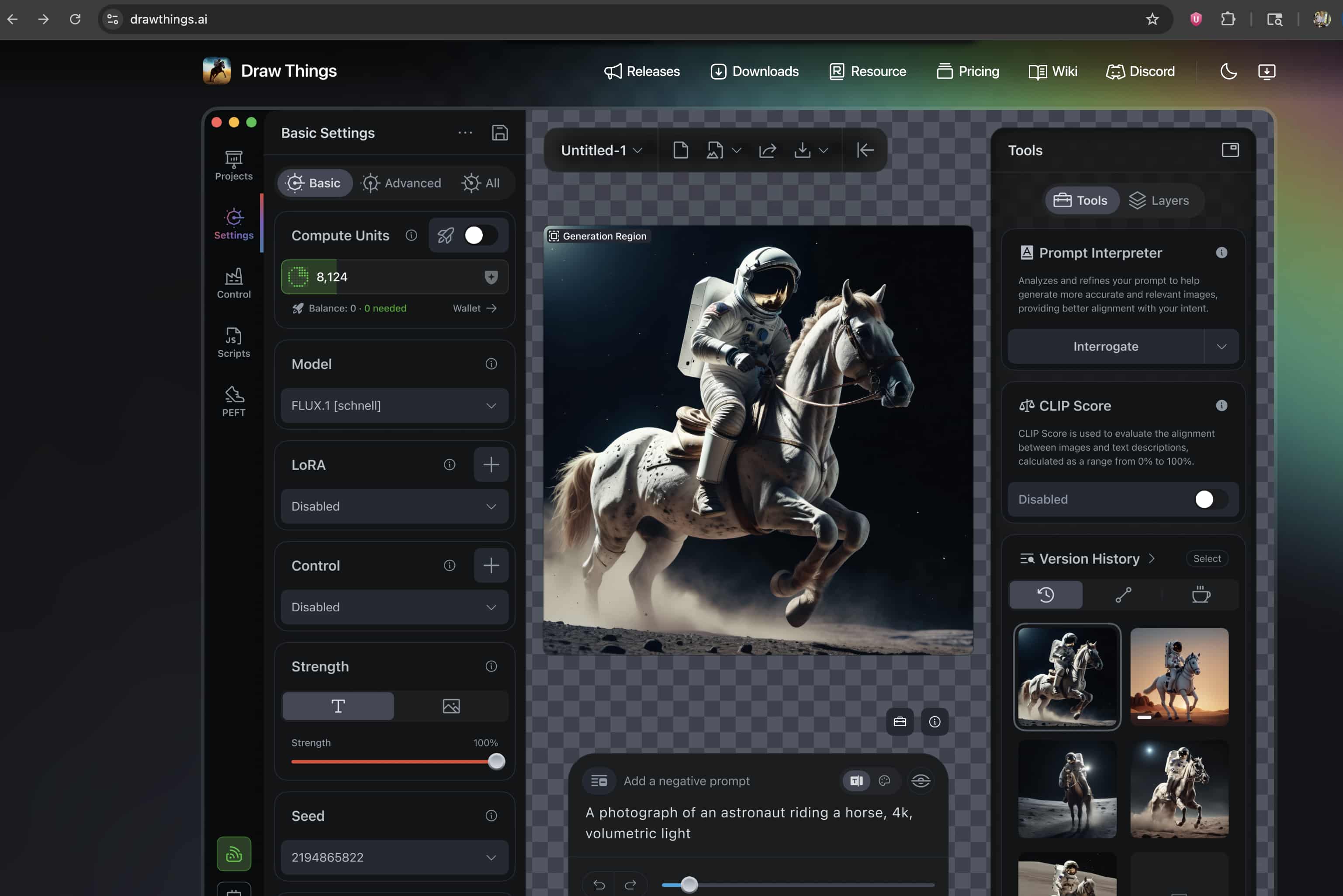
Task: Select text-to-image Strength mode
Action: [338, 706]
